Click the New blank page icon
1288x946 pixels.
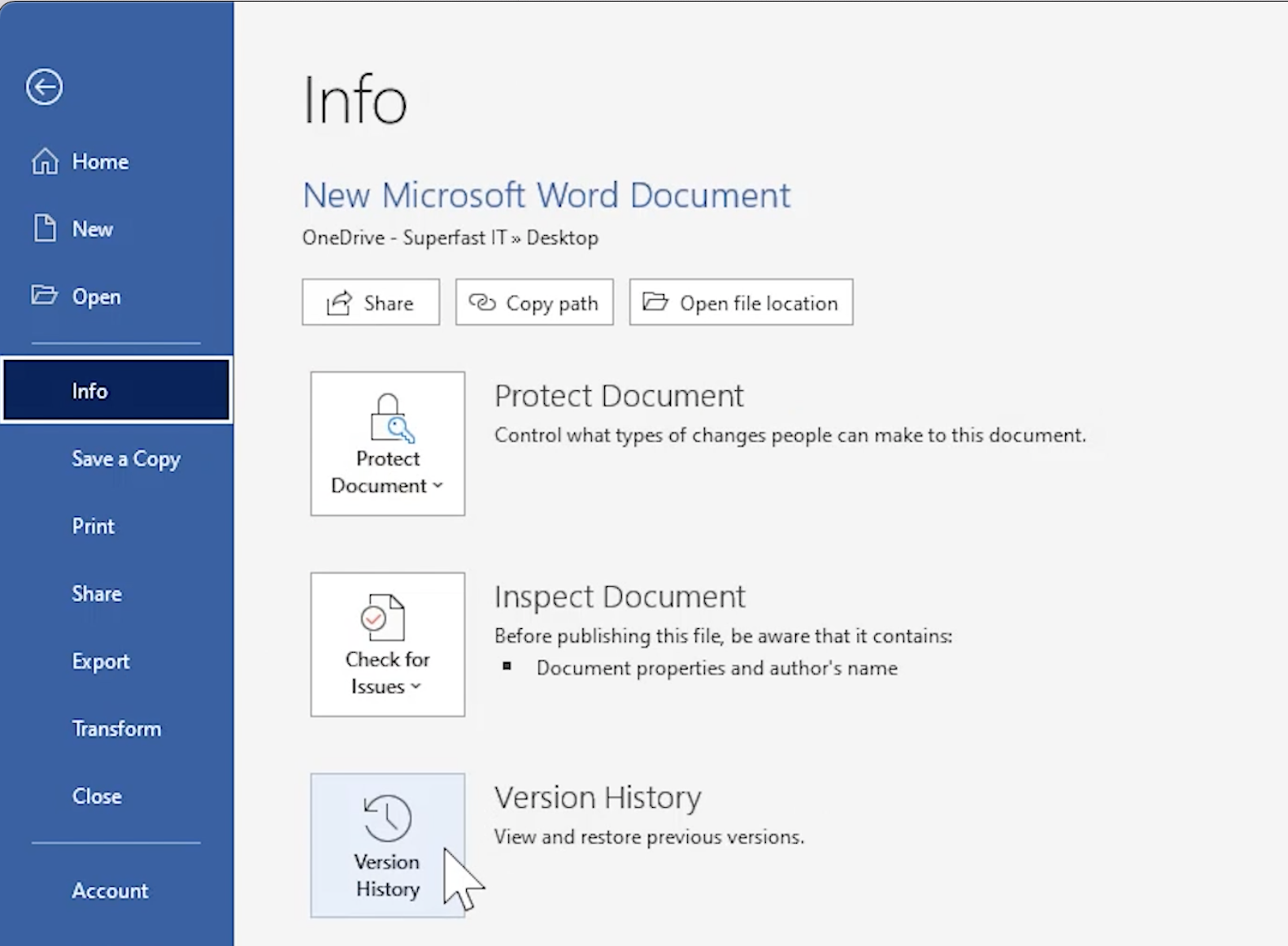45,228
